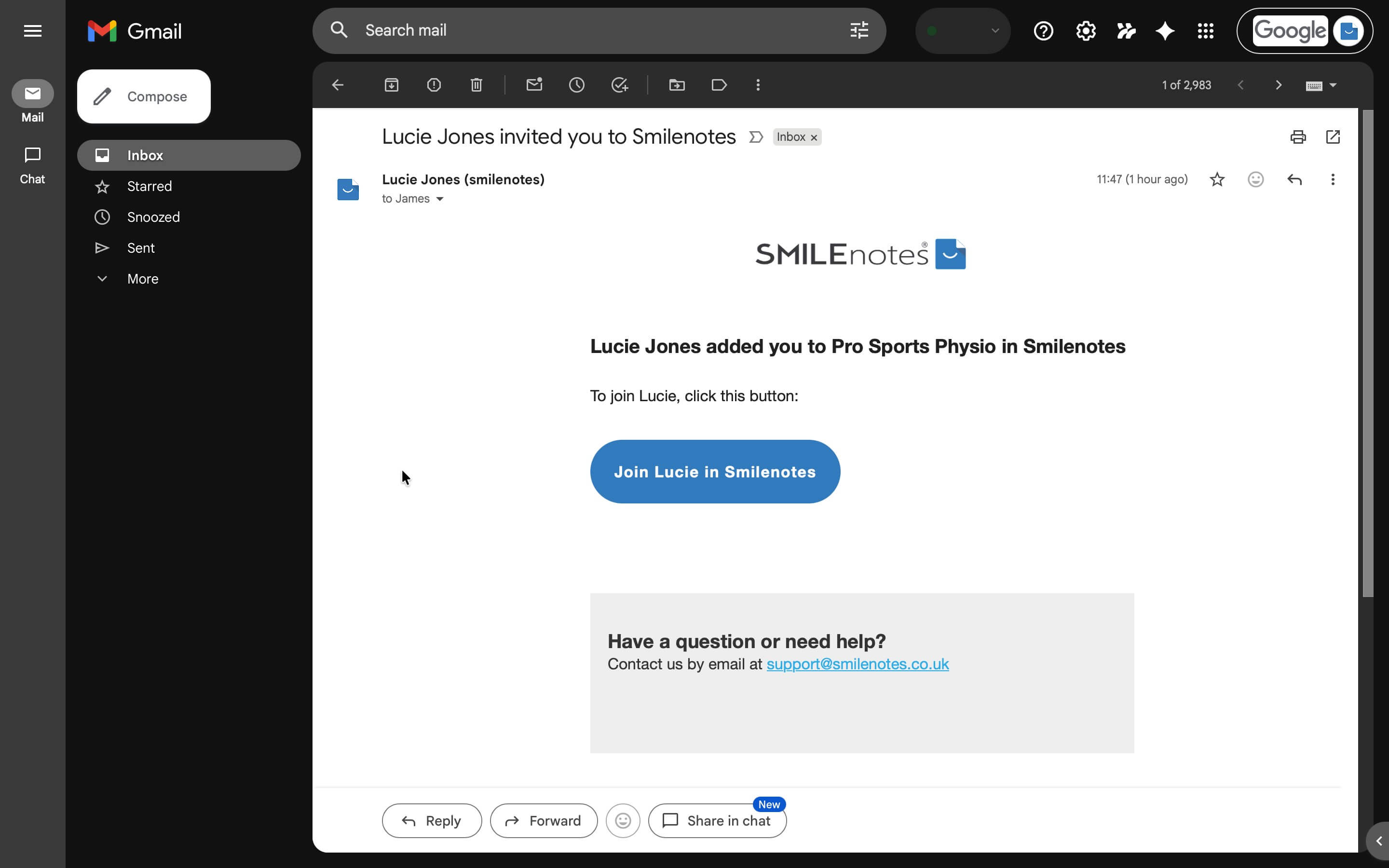Image resolution: width=1389 pixels, height=868 pixels.
Task: Snooze this email
Action: tap(577, 84)
